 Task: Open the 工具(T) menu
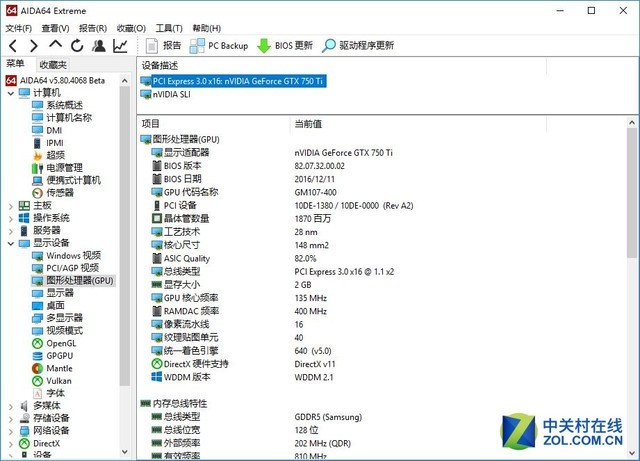(x=169, y=28)
